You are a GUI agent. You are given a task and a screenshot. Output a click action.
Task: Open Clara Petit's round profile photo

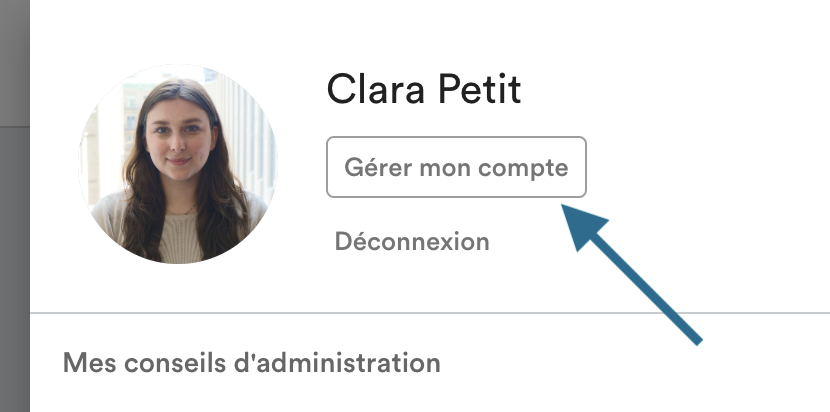click(x=179, y=163)
